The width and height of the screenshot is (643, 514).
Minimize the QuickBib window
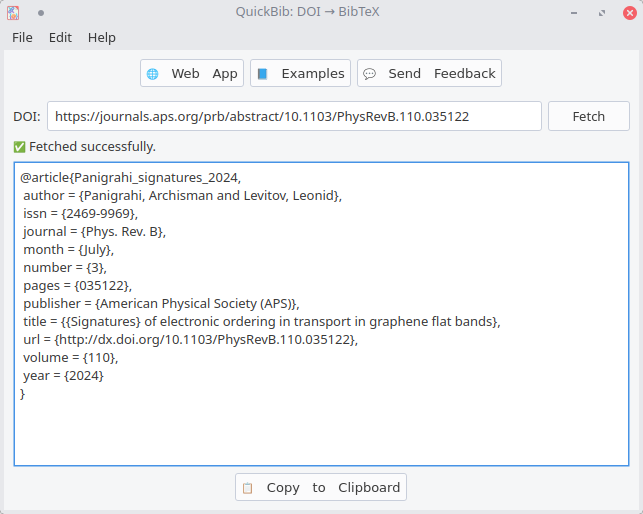pos(574,13)
